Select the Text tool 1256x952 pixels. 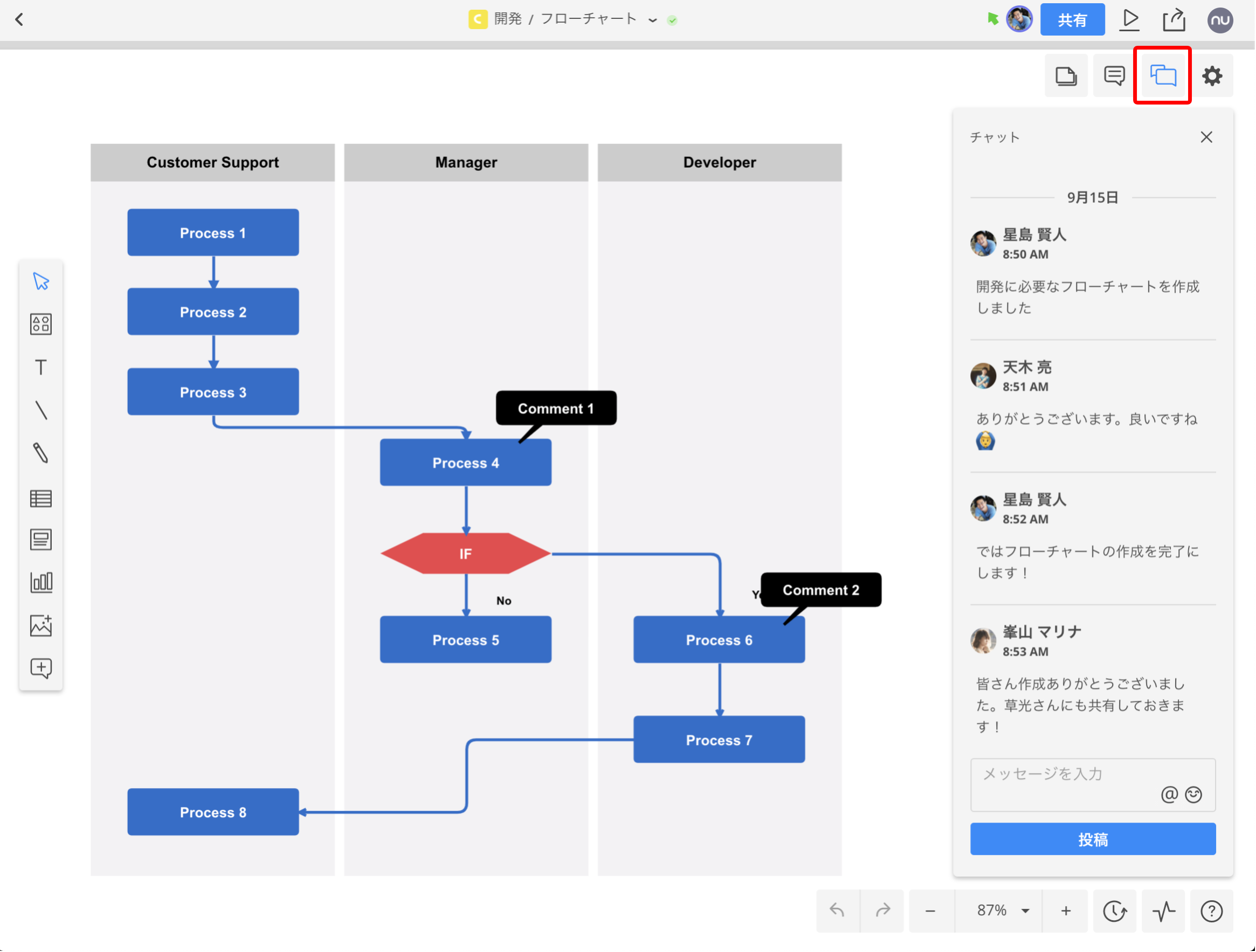point(41,367)
